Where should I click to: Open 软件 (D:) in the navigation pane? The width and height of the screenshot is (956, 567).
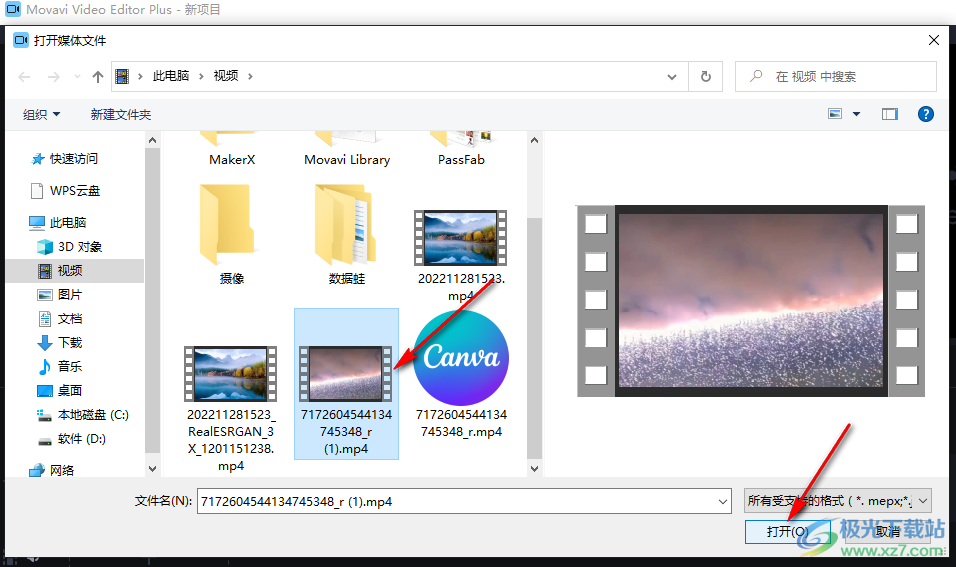point(72,439)
